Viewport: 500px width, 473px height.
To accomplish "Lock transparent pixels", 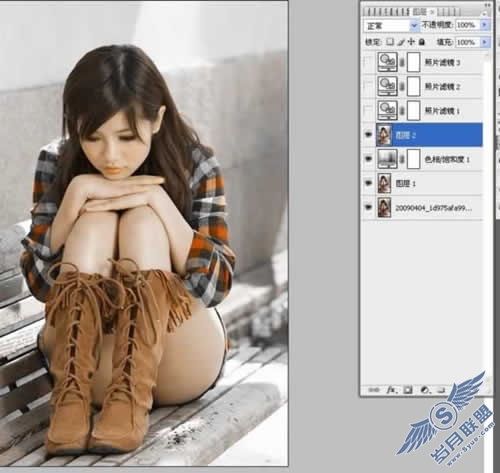I will pos(390,42).
